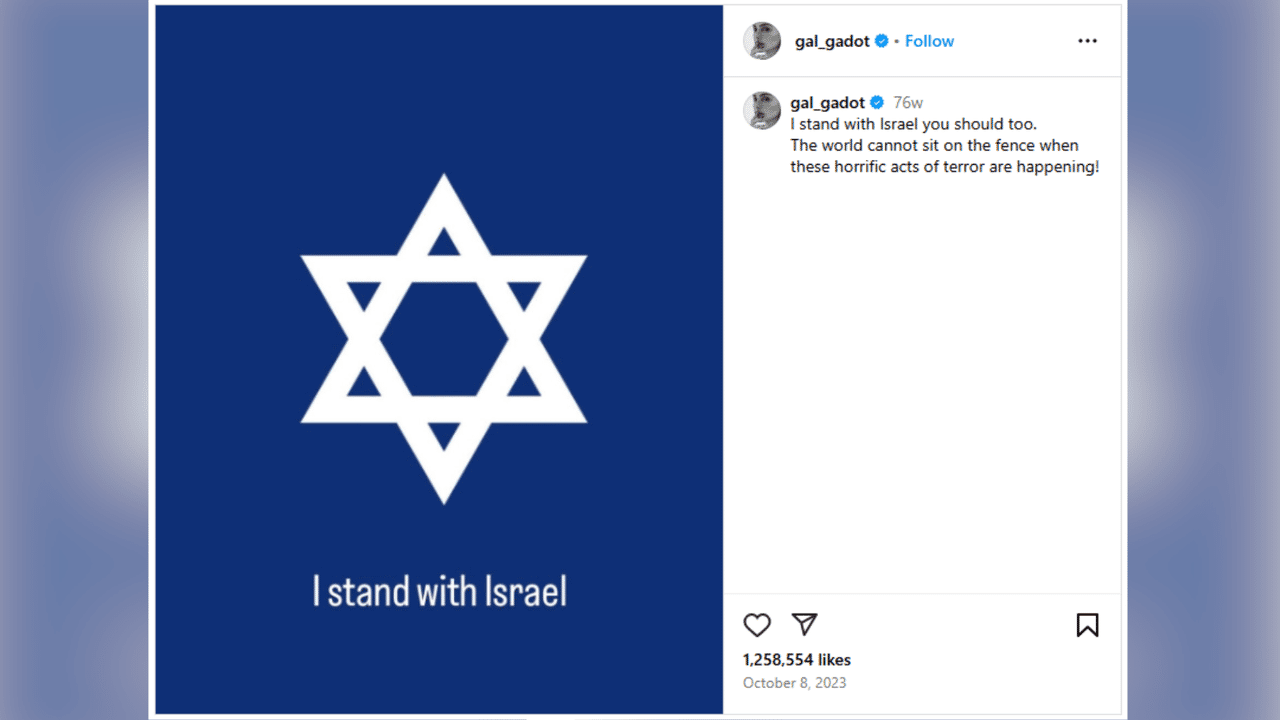
Task: Click the October 8, 2023 post date
Action: pos(794,682)
